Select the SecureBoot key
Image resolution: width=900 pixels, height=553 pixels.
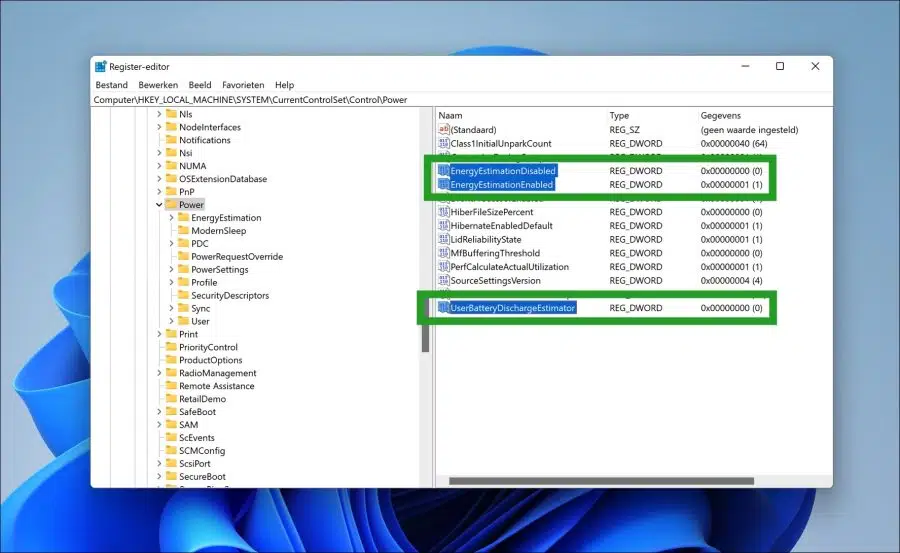tap(202, 477)
